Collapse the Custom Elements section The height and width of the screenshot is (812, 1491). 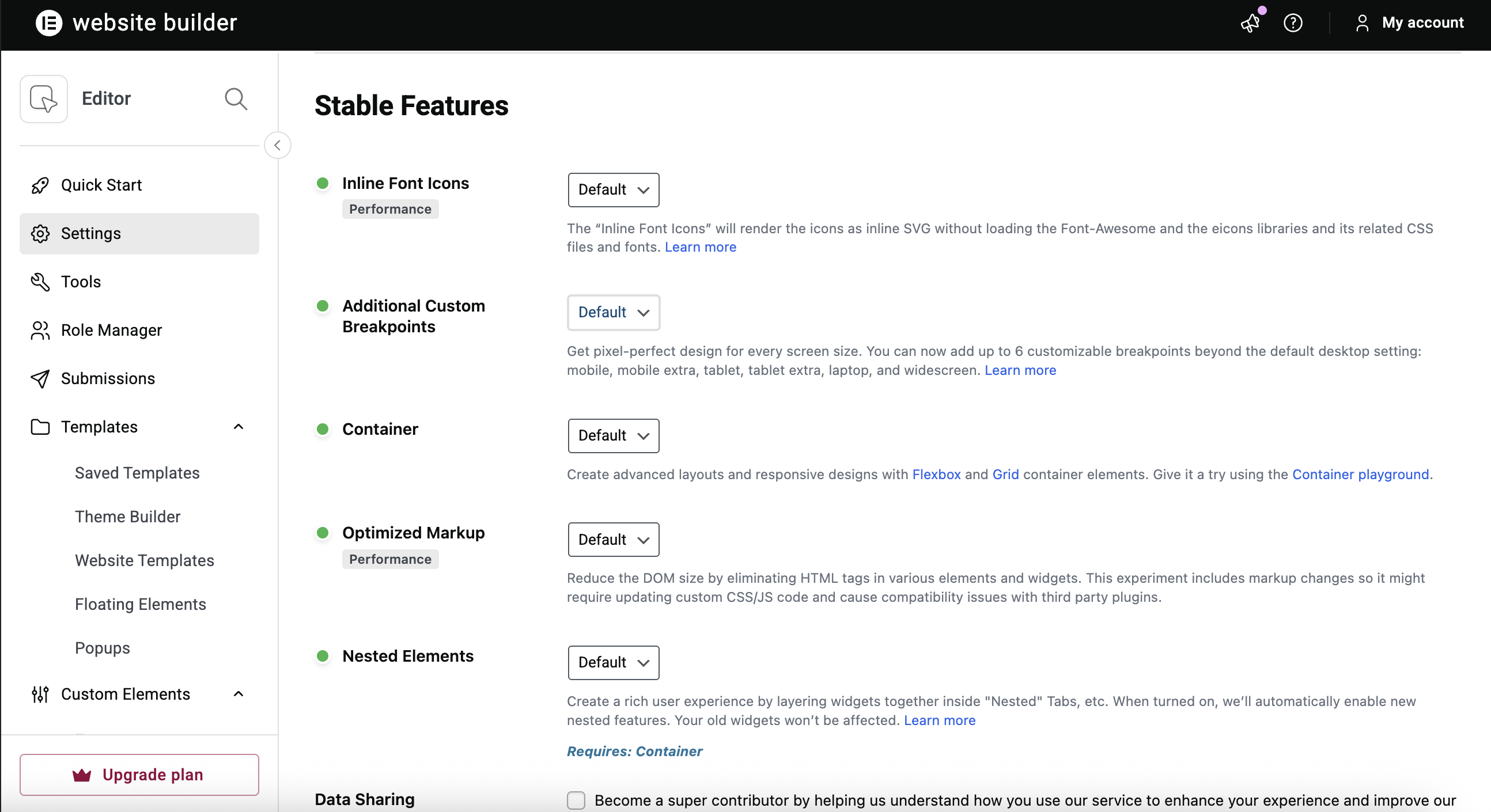(239, 694)
